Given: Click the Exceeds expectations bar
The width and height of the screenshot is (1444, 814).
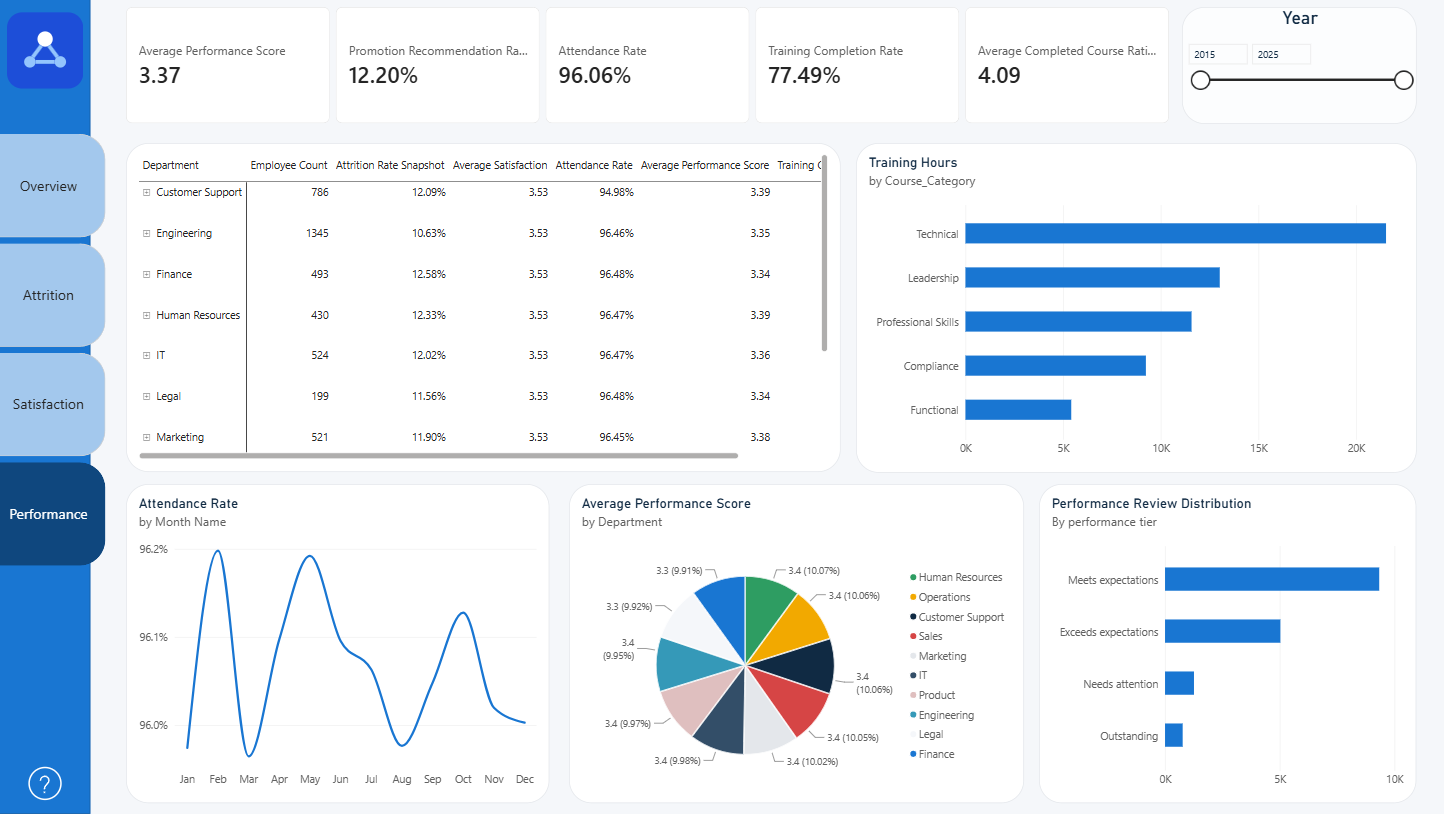Looking at the screenshot, I should click(x=1223, y=631).
